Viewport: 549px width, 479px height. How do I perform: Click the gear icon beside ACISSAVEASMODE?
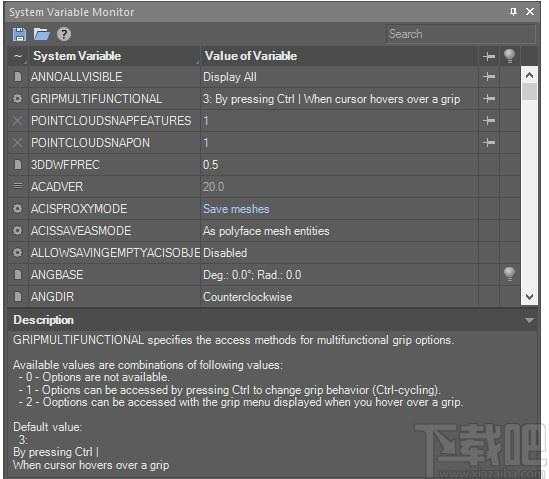18,231
